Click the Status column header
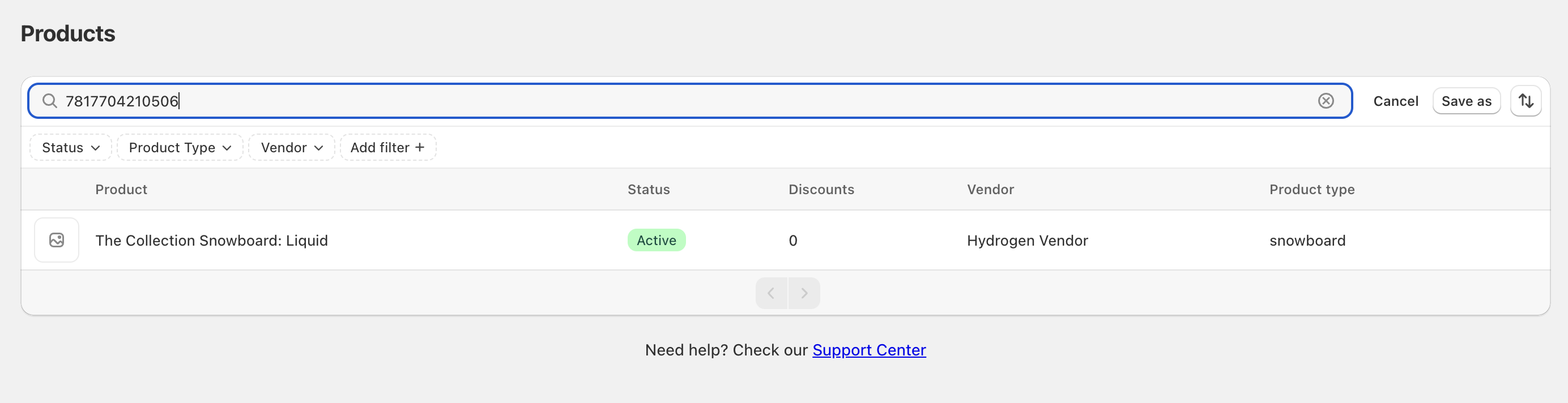Image resolution: width=1568 pixels, height=403 pixels. (648, 190)
